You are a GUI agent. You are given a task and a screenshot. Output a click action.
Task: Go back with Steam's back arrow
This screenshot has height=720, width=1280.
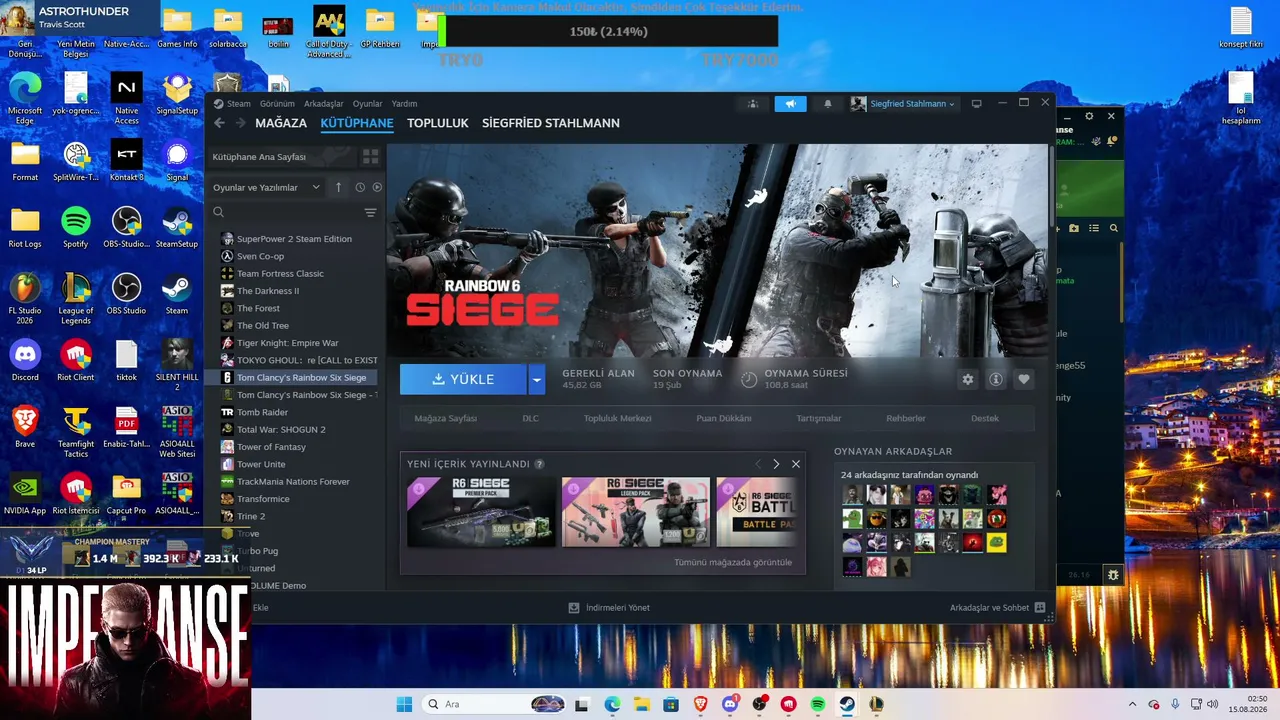click(219, 123)
